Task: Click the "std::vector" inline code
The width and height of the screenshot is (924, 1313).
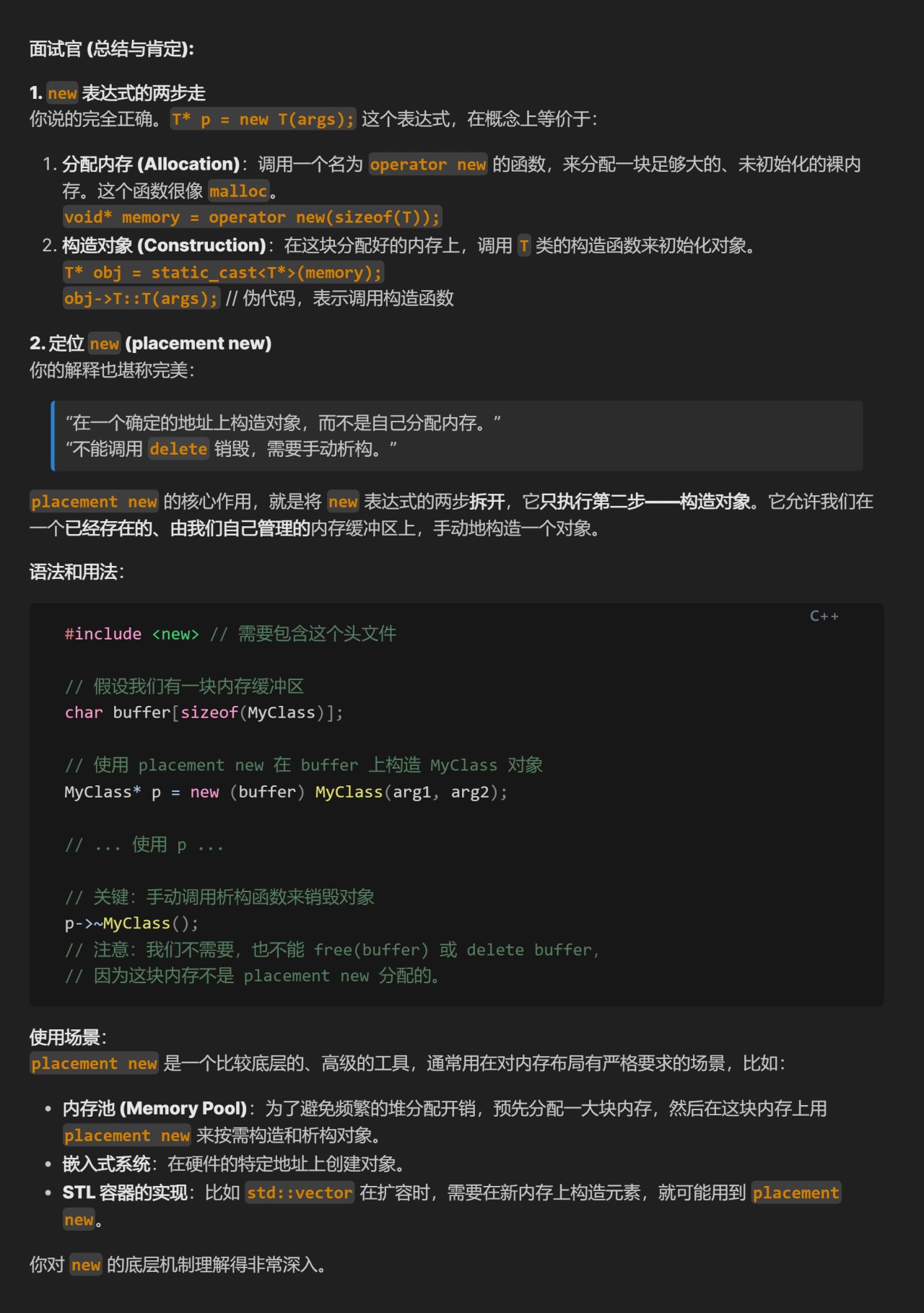Action: click(300, 1193)
